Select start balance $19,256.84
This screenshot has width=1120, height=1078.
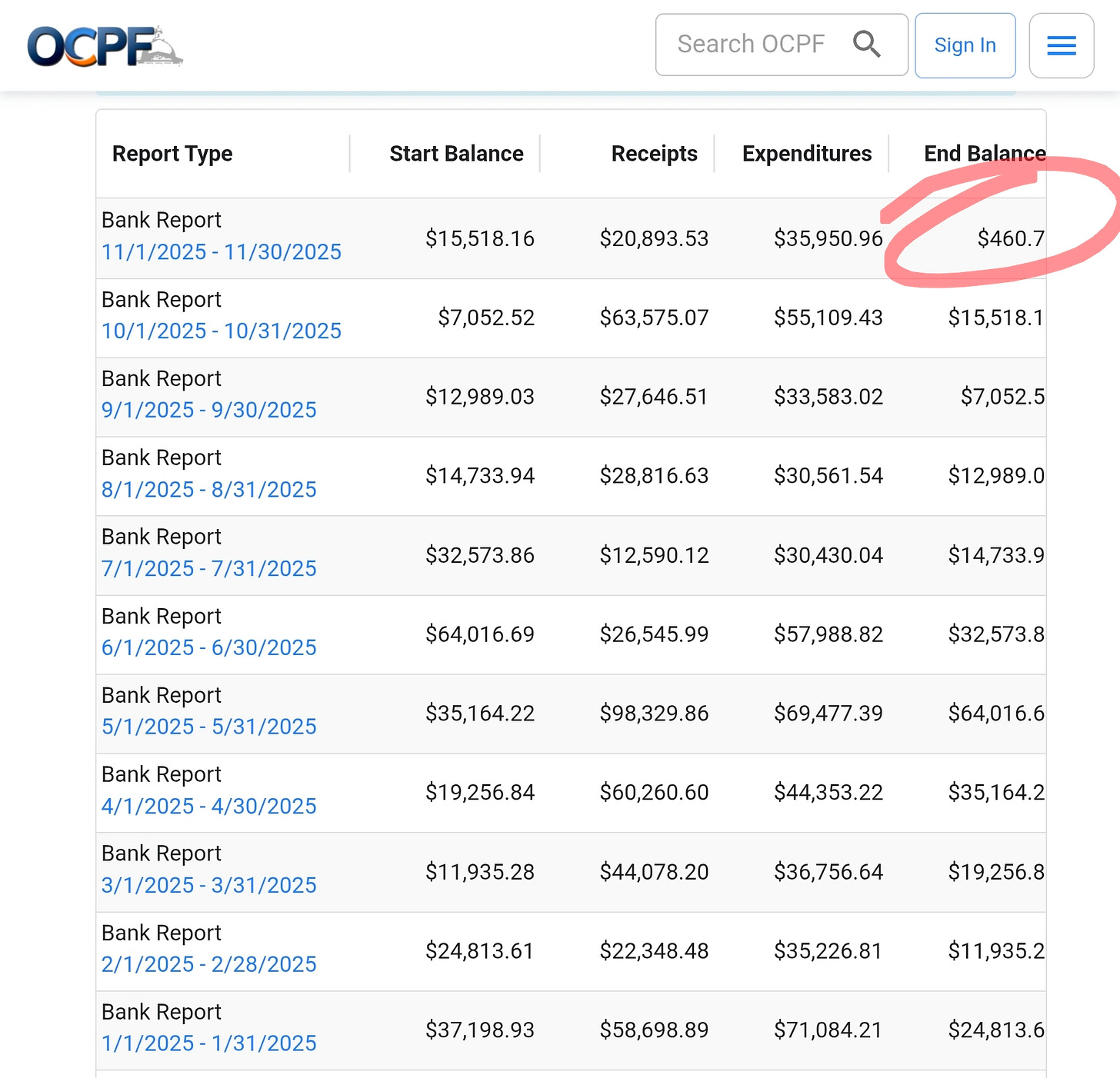coord(480,793)
